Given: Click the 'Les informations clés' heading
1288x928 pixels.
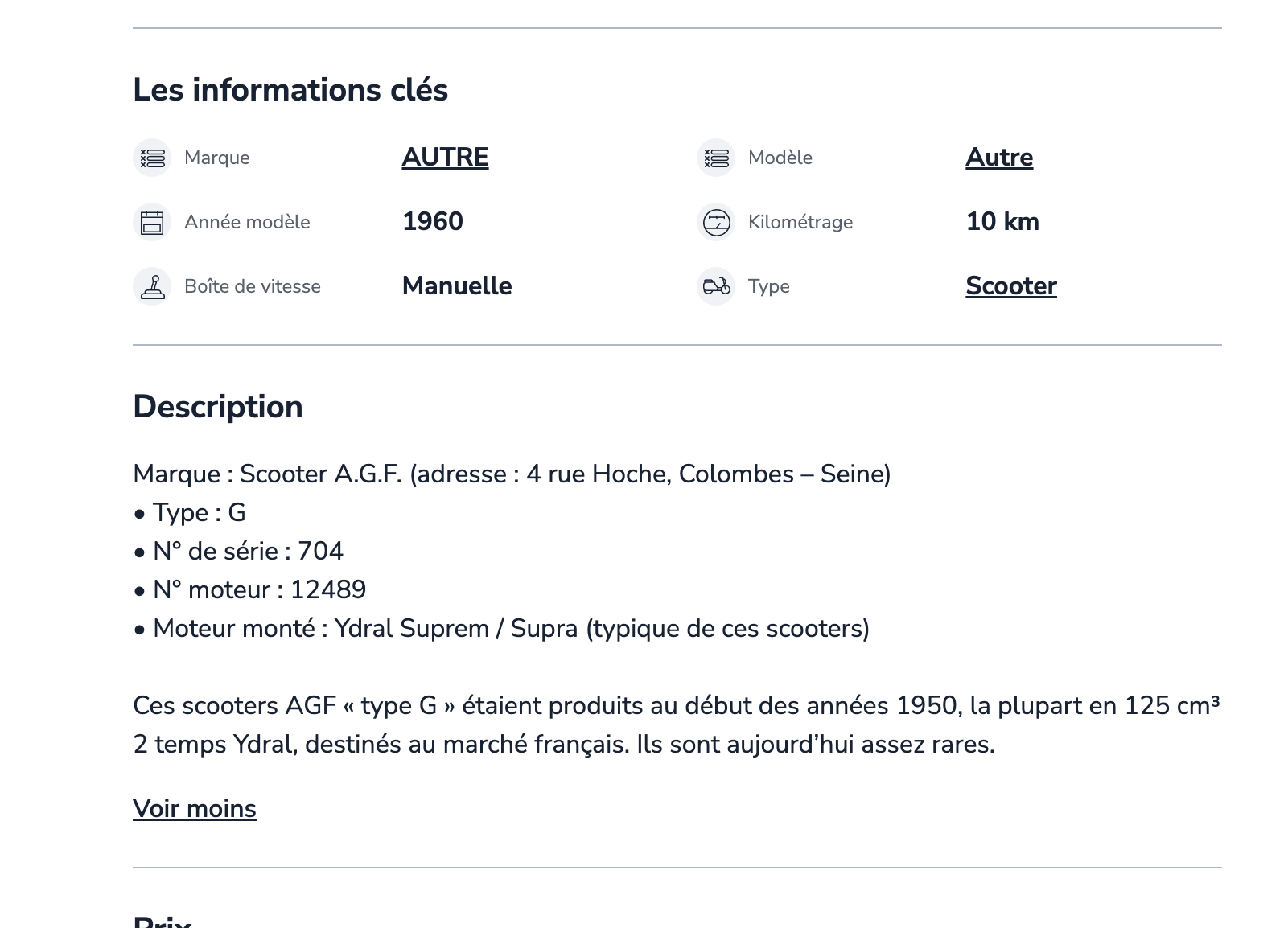Looking at the screenshot, I should pos(290,90).
